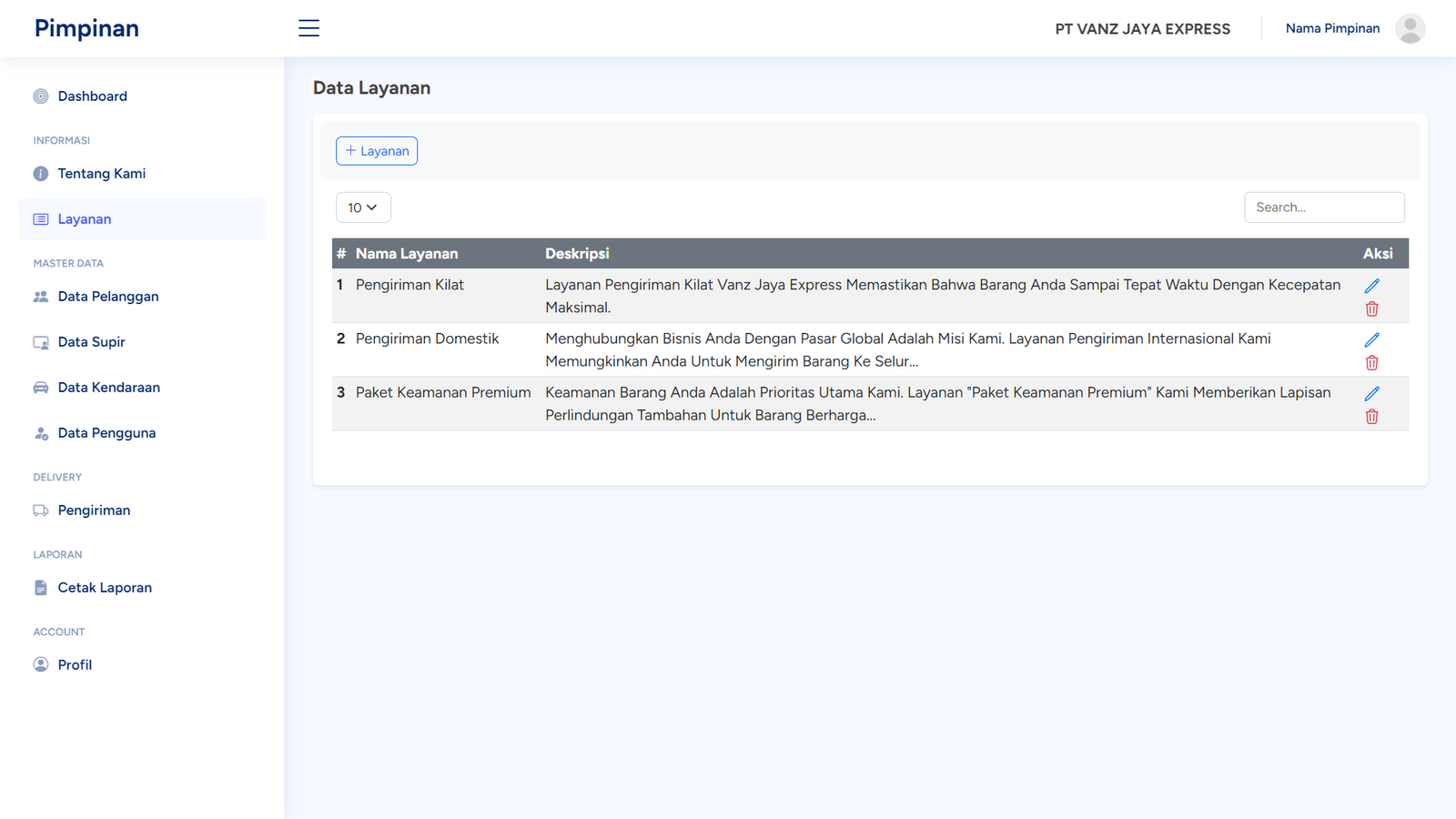Click the hamburger menu sidebar toggle

coord(308,28)
